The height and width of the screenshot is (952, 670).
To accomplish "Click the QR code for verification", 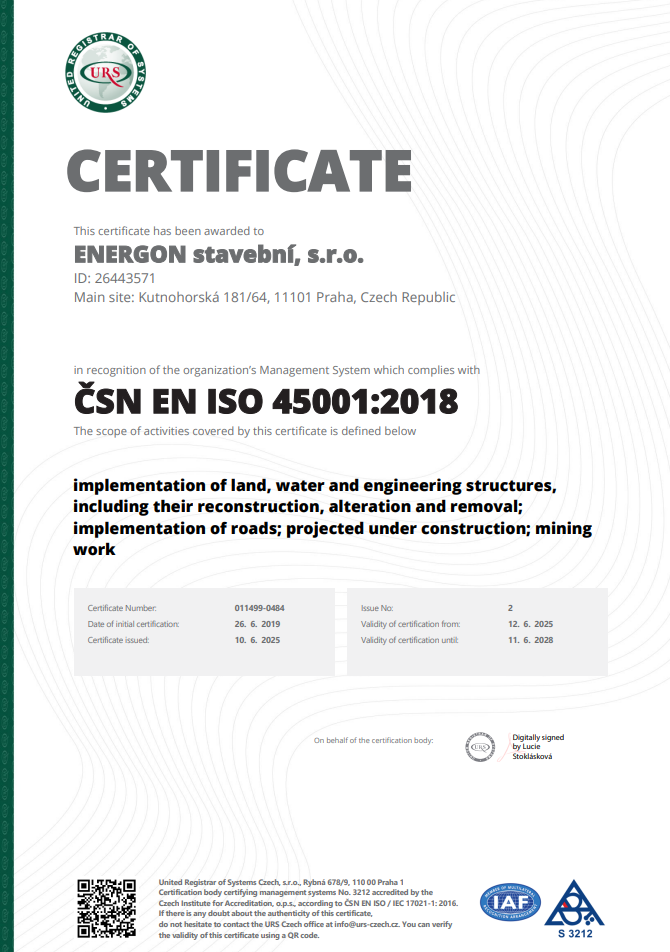I will click(x=106, y=908).
